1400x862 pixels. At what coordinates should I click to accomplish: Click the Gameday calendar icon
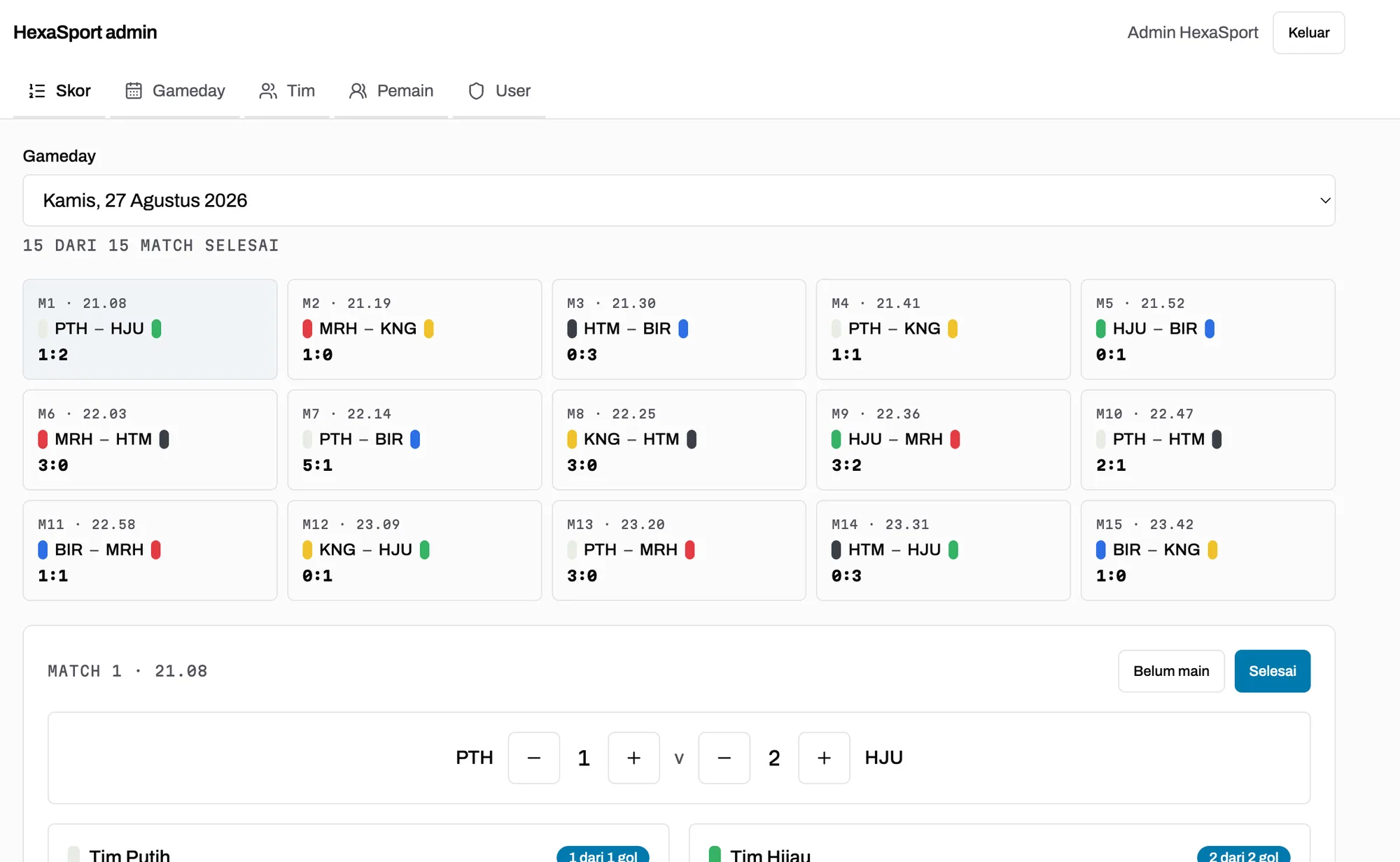(x=134, y=91)
